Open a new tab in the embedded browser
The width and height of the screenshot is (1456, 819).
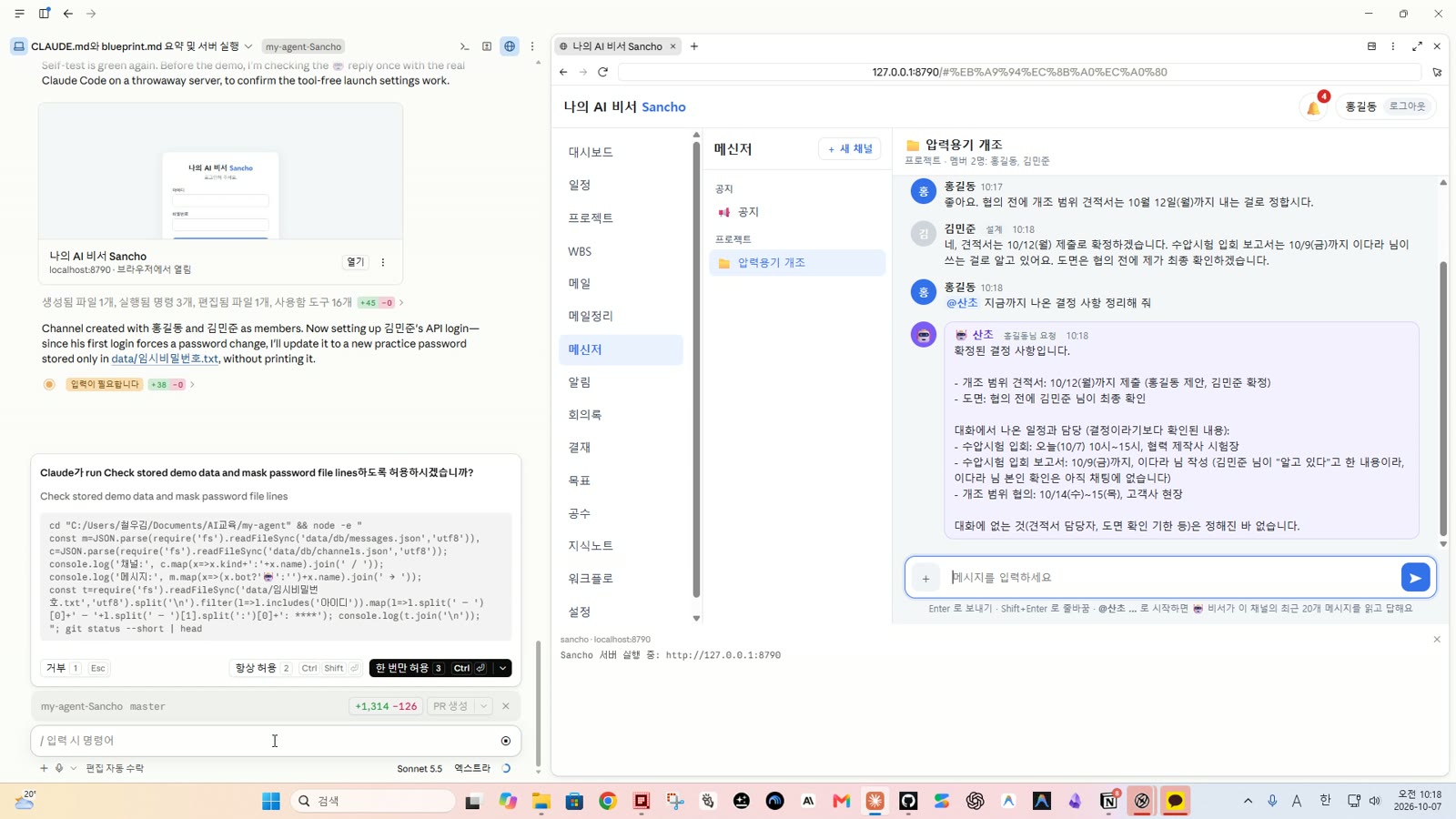[694, 46]
